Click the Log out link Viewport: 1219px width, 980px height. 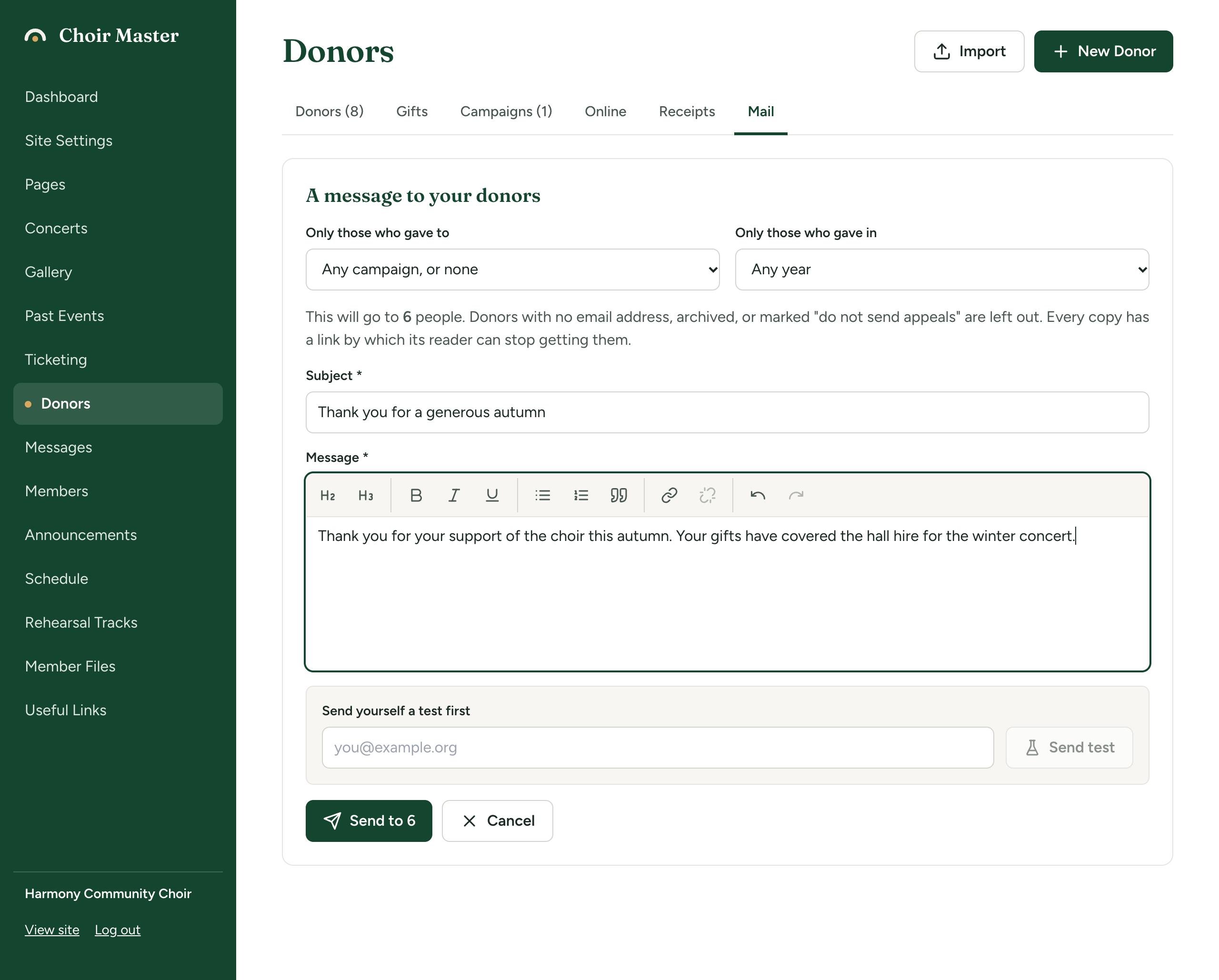[118, 930]
